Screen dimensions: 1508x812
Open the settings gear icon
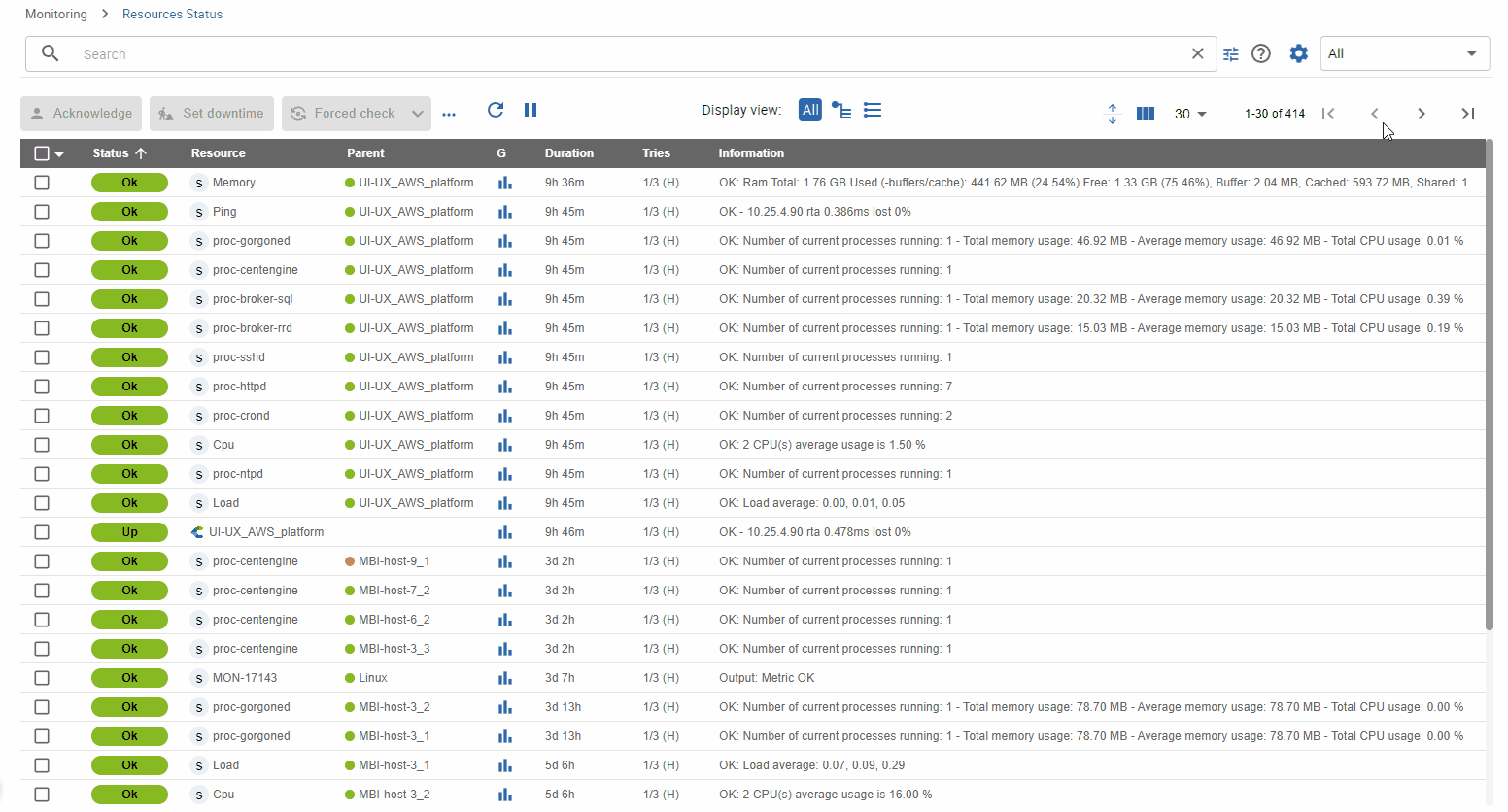[x=1299, y=54]
